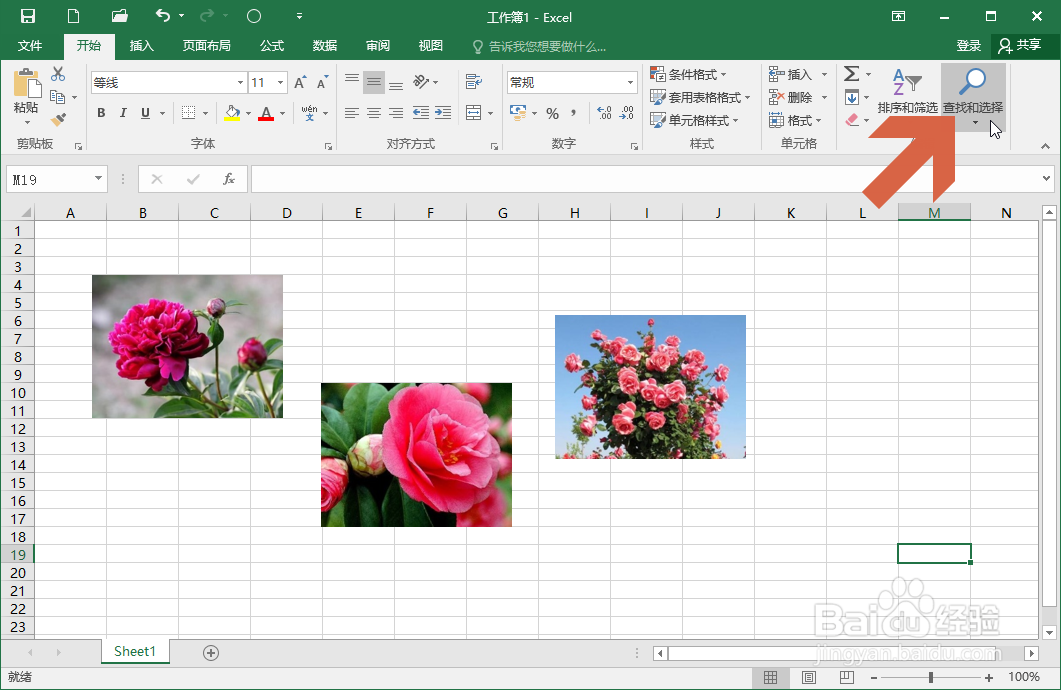Open 单元格样式 cell styles menu
The width and height of the screenshot is (1061, 690).
[x=694, y=120]
